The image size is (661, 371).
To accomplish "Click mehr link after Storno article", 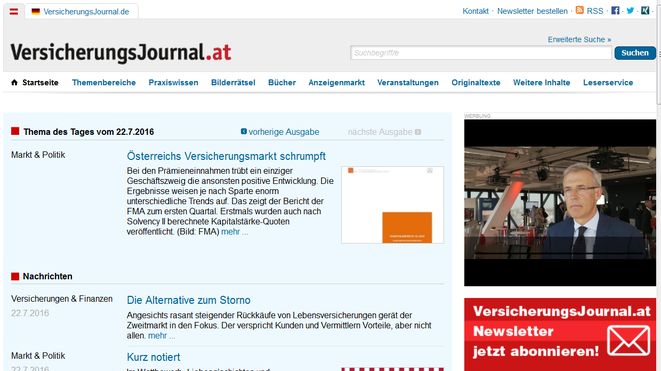I will click(x=161, y=336).
